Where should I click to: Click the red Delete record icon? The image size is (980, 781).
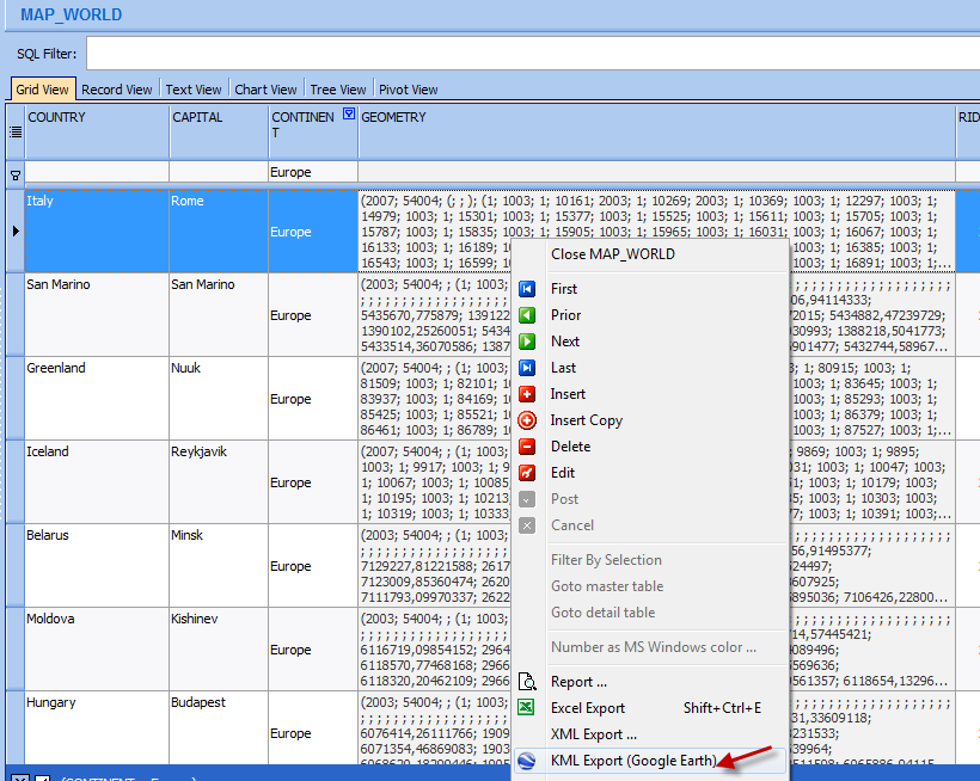pyautogui.click(x=527, y=447)
